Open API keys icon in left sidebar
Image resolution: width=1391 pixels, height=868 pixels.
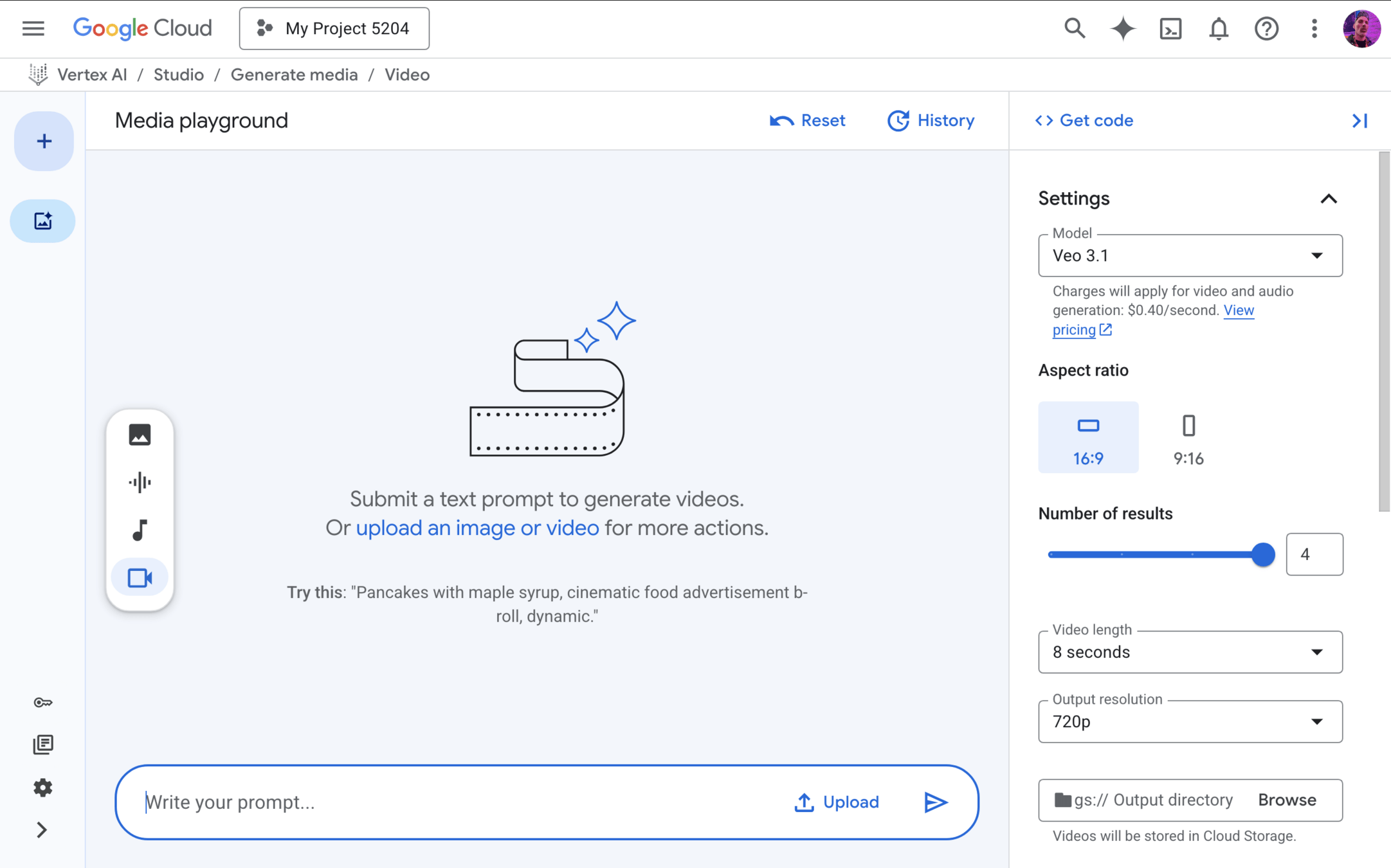(x=42, y=702)
